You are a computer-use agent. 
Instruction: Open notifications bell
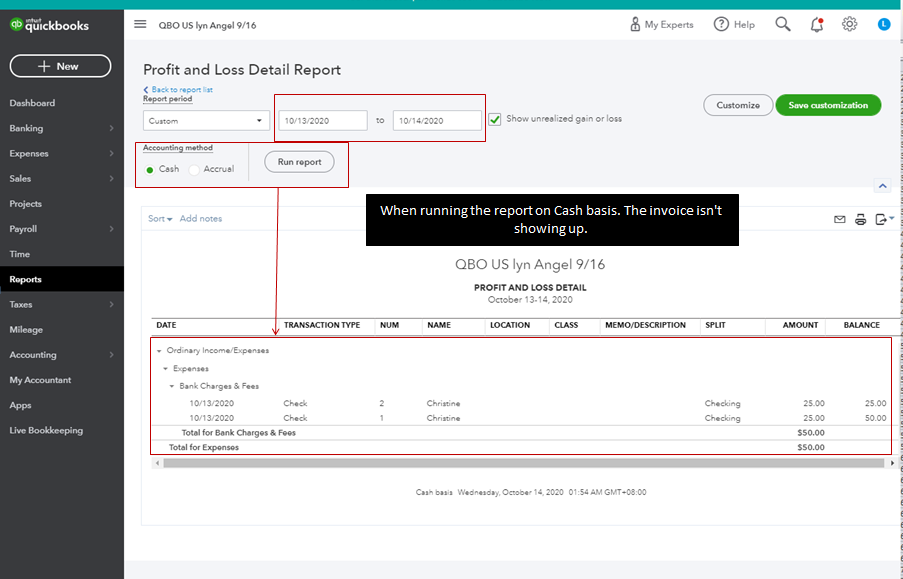pyautogui.click(x=817, y=24)
